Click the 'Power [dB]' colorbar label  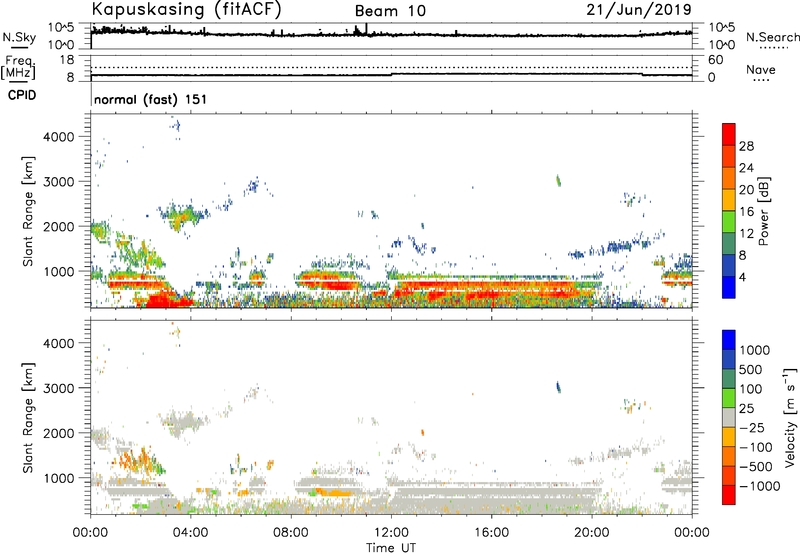coord(764,211)
